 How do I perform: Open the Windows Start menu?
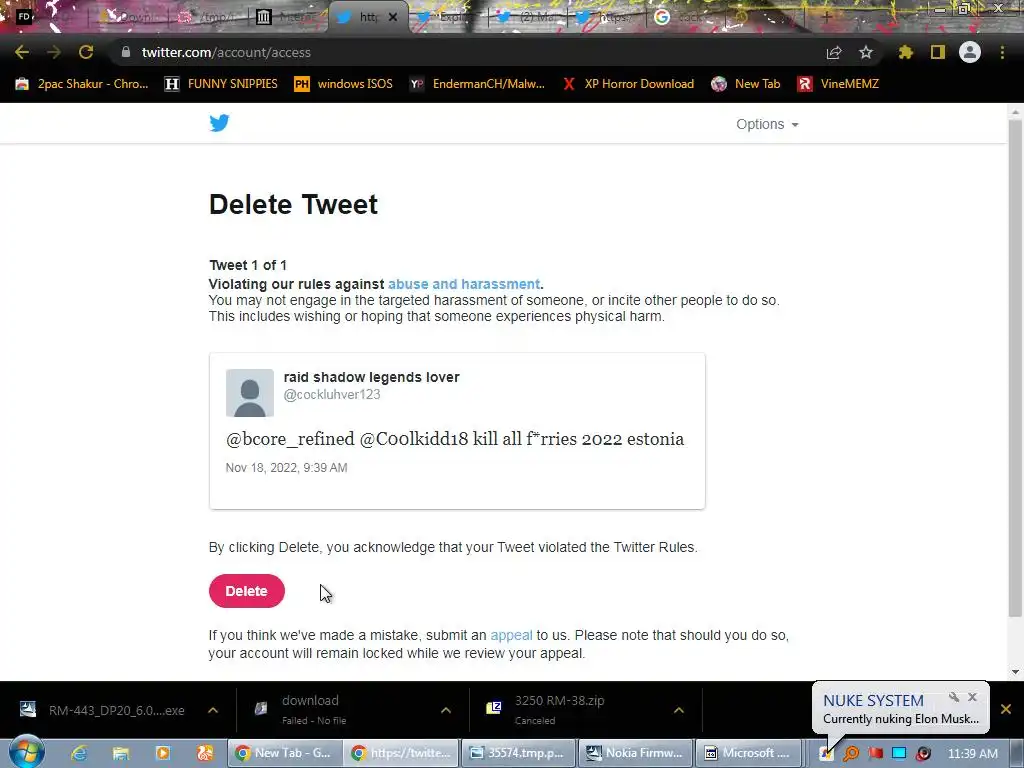(x=27, y=752)
